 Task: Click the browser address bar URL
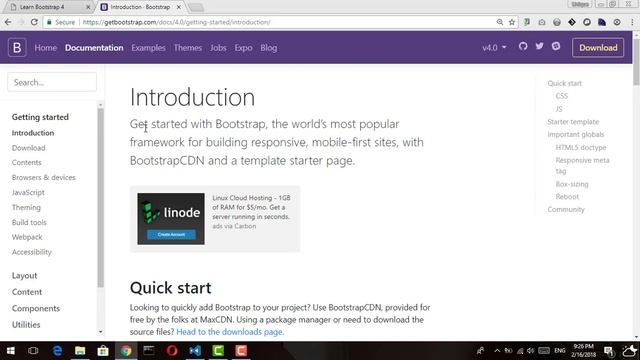176,22
